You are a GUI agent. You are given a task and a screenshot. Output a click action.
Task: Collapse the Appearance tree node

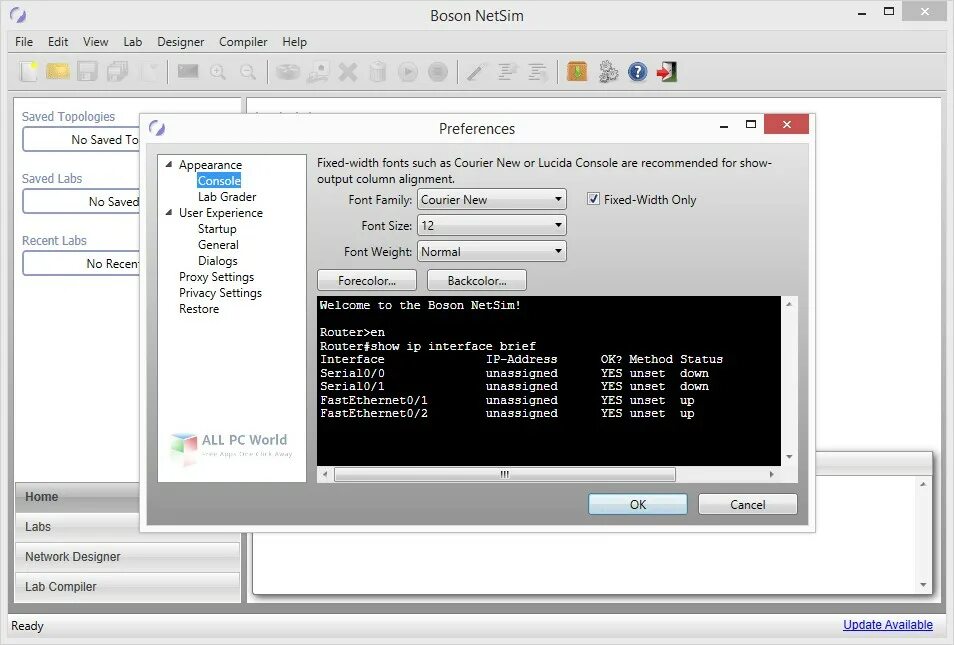[169, 164]
